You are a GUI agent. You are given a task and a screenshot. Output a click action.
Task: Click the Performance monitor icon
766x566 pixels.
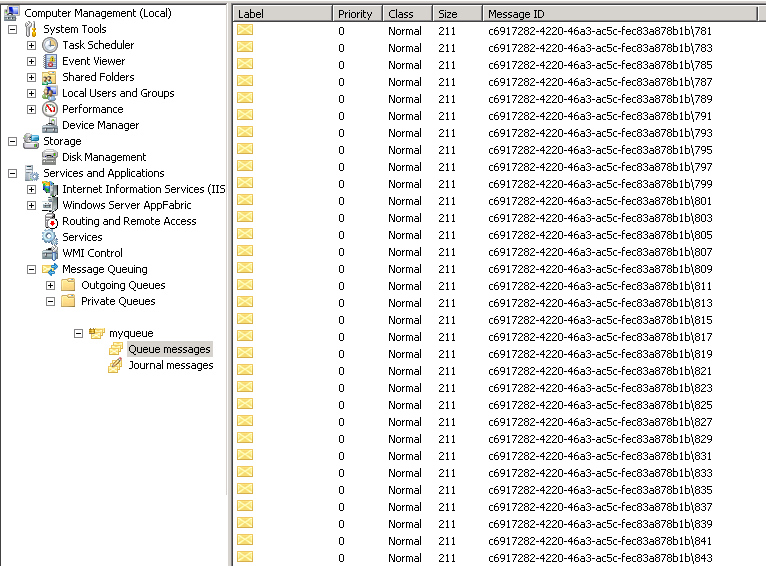[x=50, y=109]
